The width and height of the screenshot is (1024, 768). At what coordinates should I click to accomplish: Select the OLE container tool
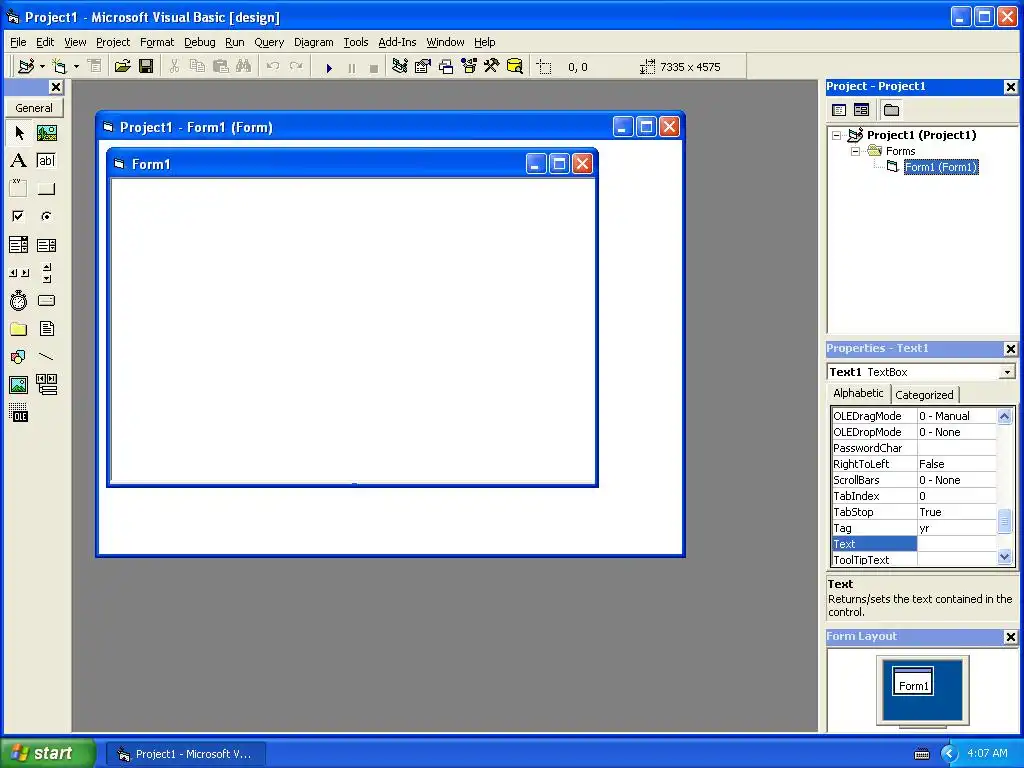(19, 413)
